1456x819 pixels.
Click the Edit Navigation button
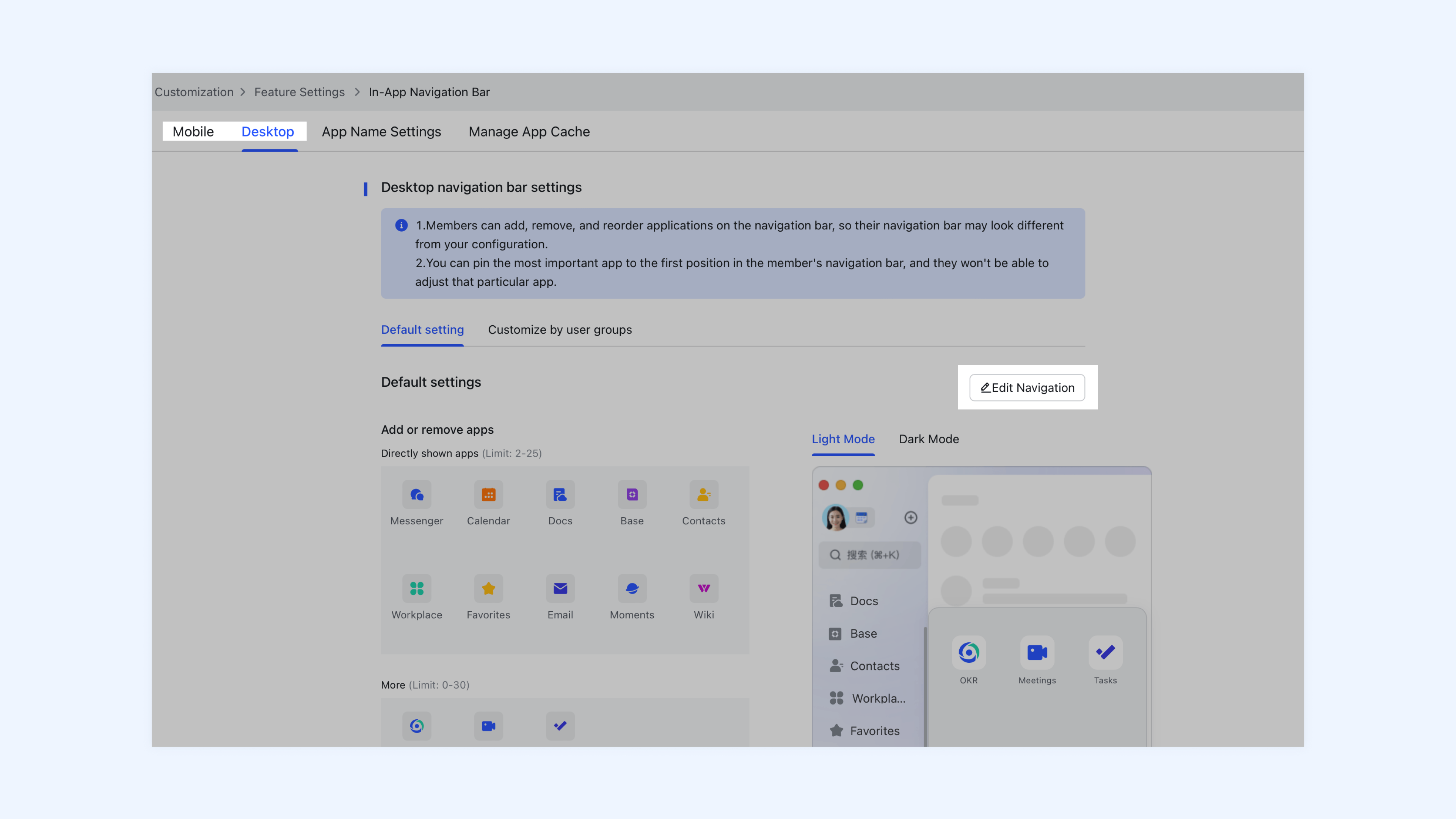point(1027,388)
